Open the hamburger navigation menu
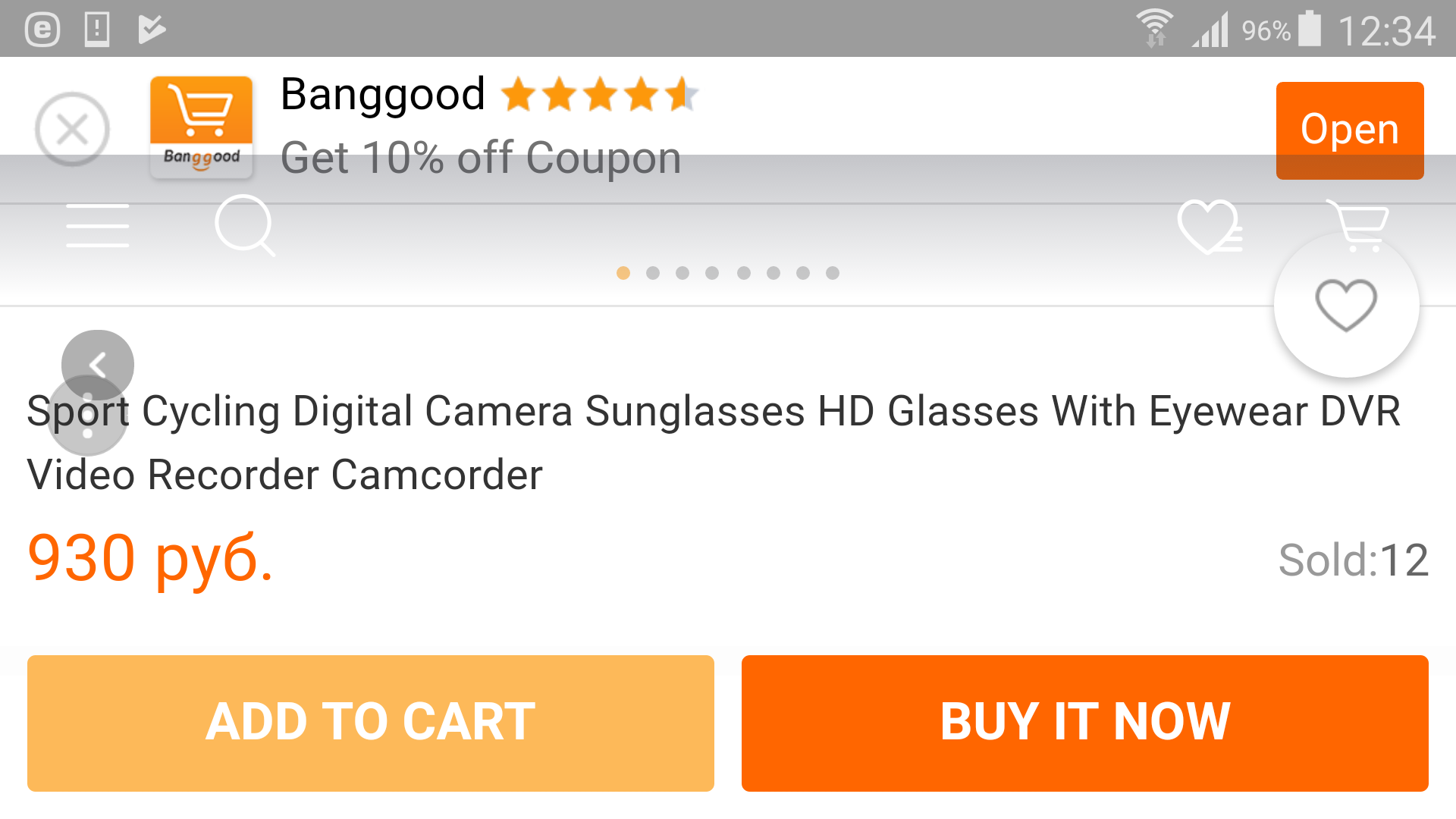This screenshot has width=1456, height=819. click(97, 226)
